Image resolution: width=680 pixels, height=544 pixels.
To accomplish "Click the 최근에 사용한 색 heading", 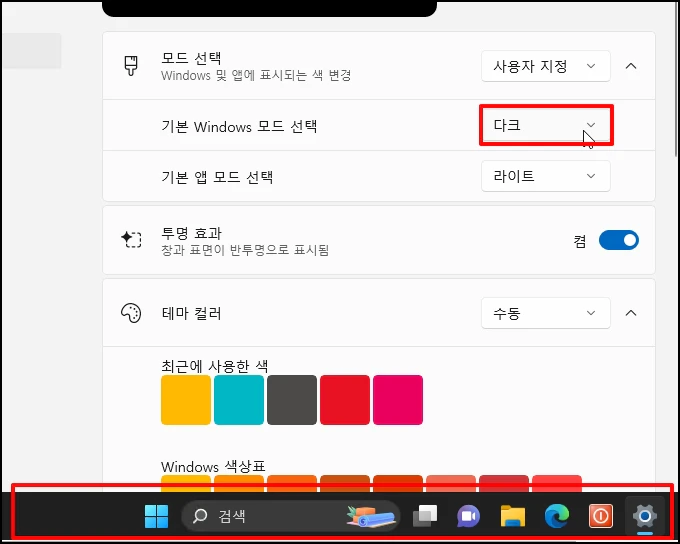I will (x=215, y=366).
